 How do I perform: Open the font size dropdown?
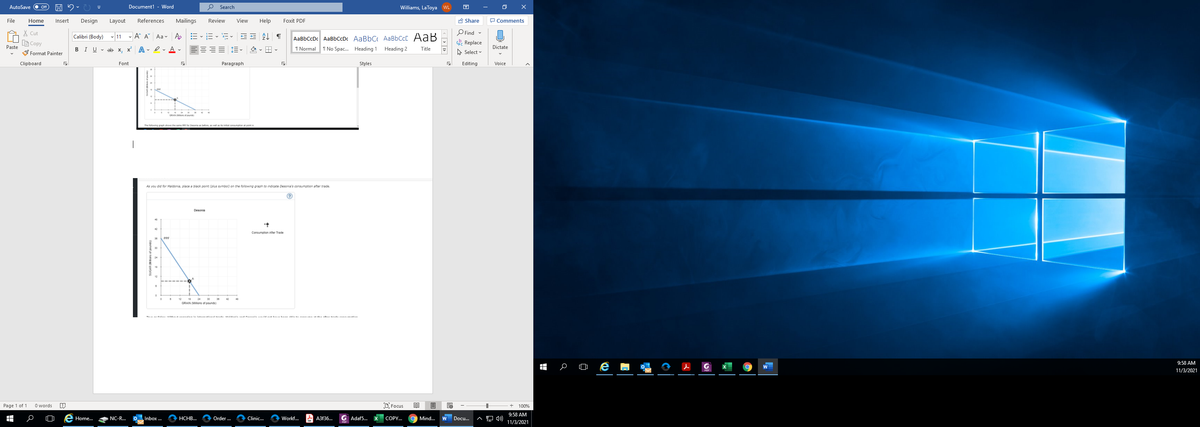pyautogui.click(x=131, y=36)
